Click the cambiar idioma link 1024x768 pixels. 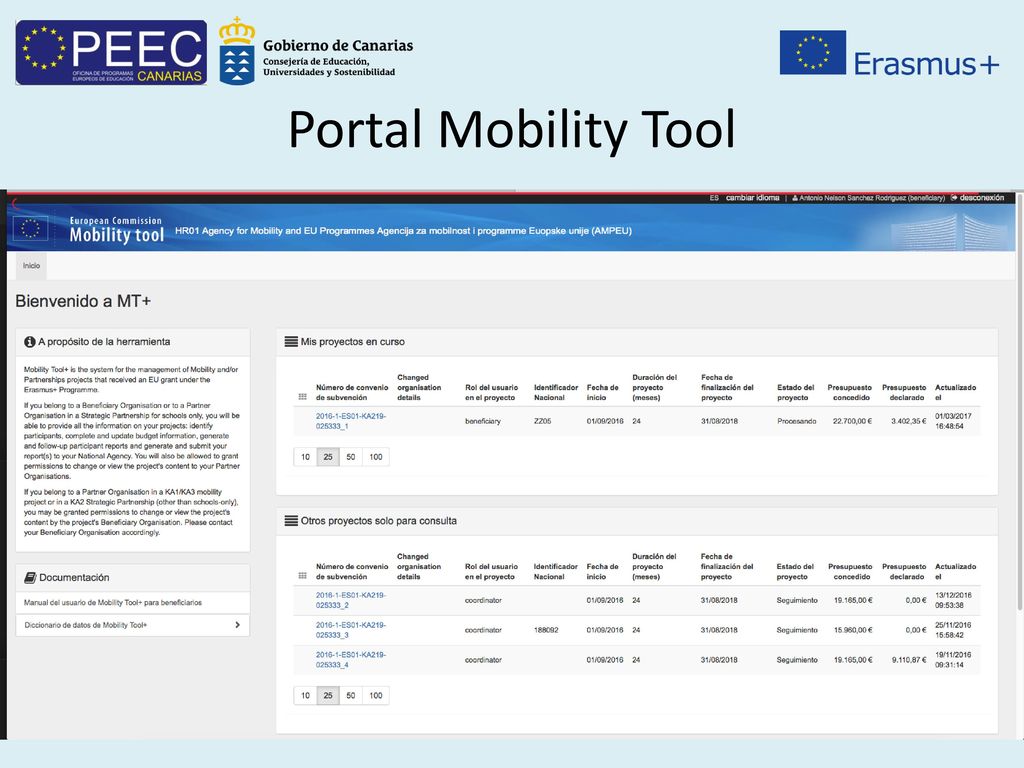pos(752,197)
